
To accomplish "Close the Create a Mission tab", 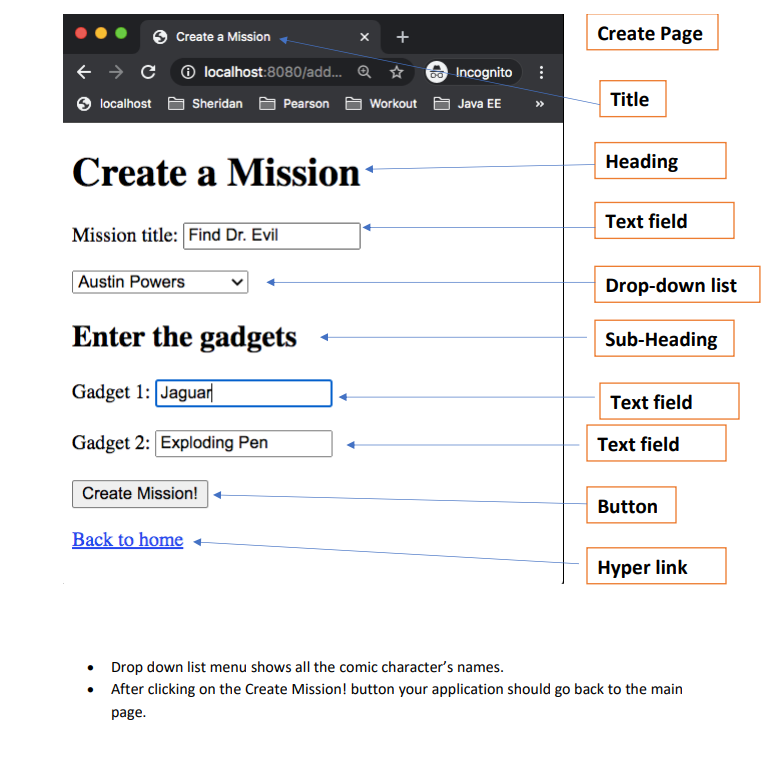I will [364, 37].
